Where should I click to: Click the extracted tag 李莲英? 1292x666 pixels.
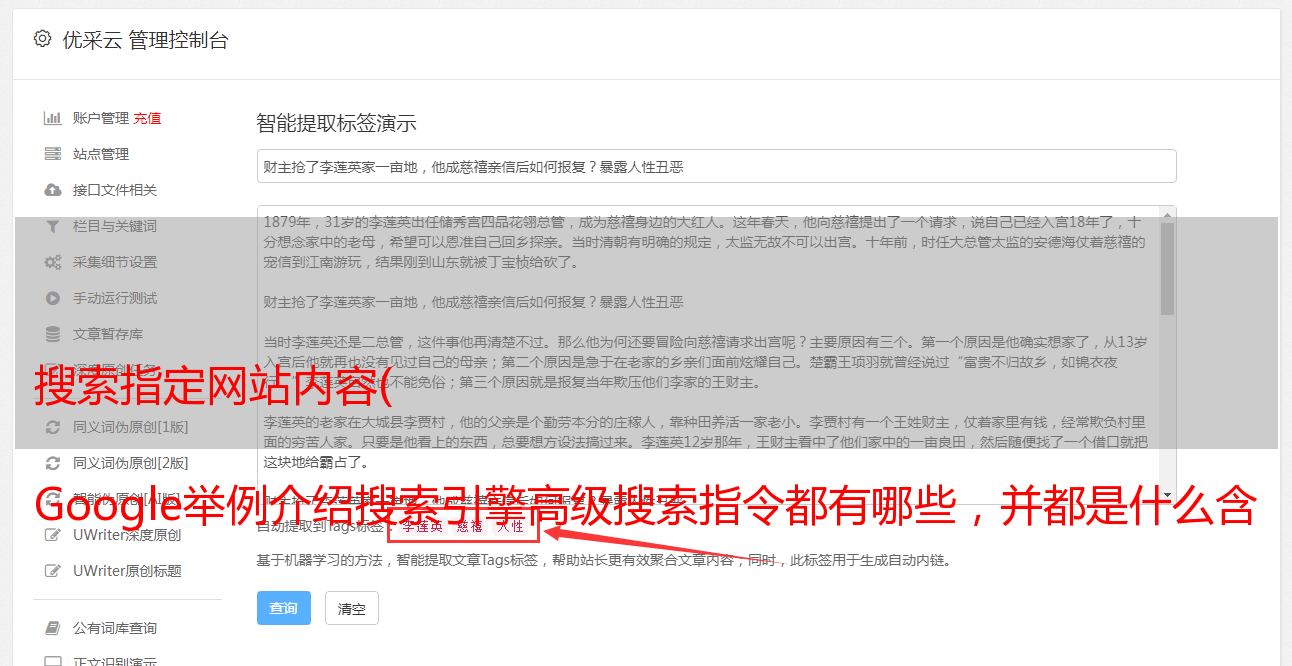(x=422, y=526)
